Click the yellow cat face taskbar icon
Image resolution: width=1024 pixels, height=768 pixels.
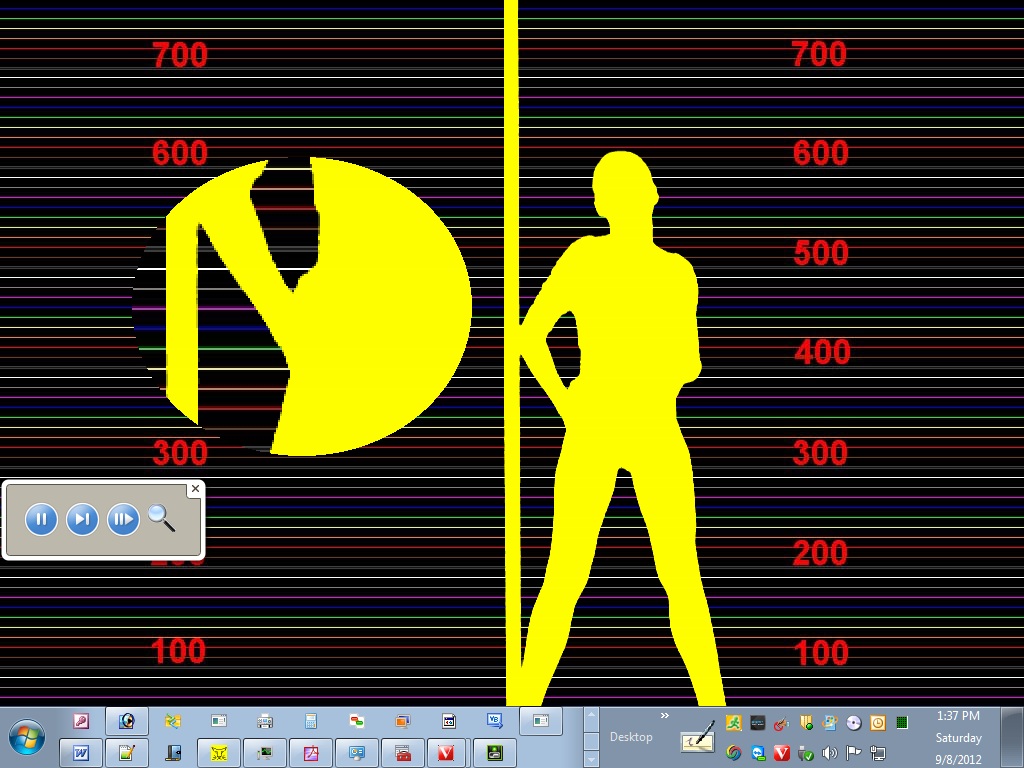[x=219, y=753]
